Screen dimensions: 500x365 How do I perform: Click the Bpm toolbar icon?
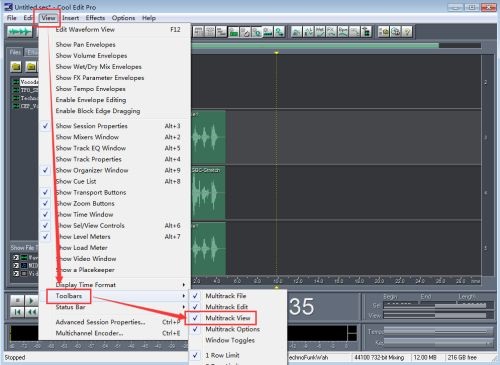pos(343,32)
